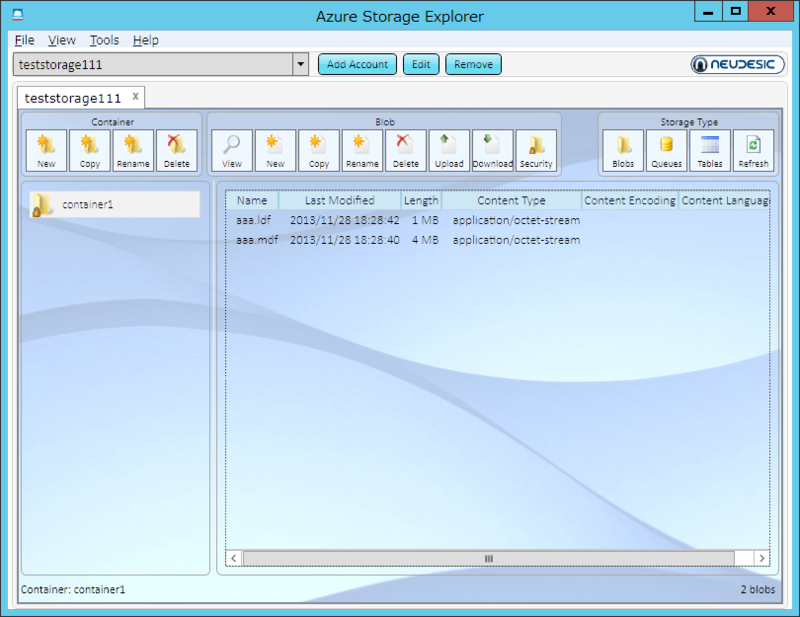Click the 4 MB length cell
Image resolution: width=800 pixels, height=617 pixels.
425,240
